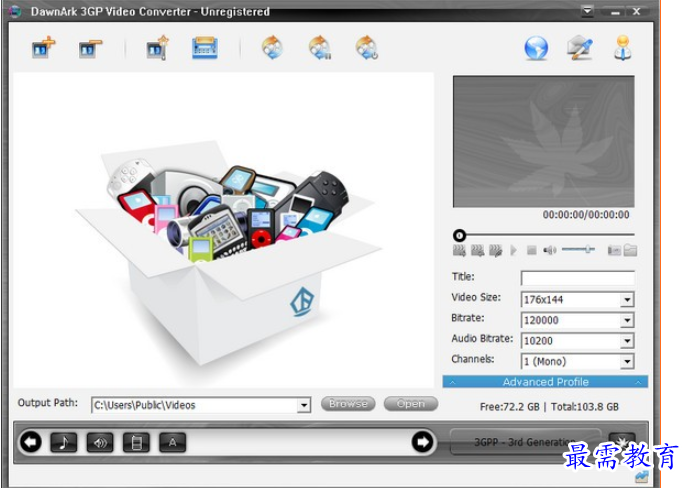This screenshot has height=488, width=687.
Task: Select the mobile phone device category icon
Action: (x=136, y=442)
